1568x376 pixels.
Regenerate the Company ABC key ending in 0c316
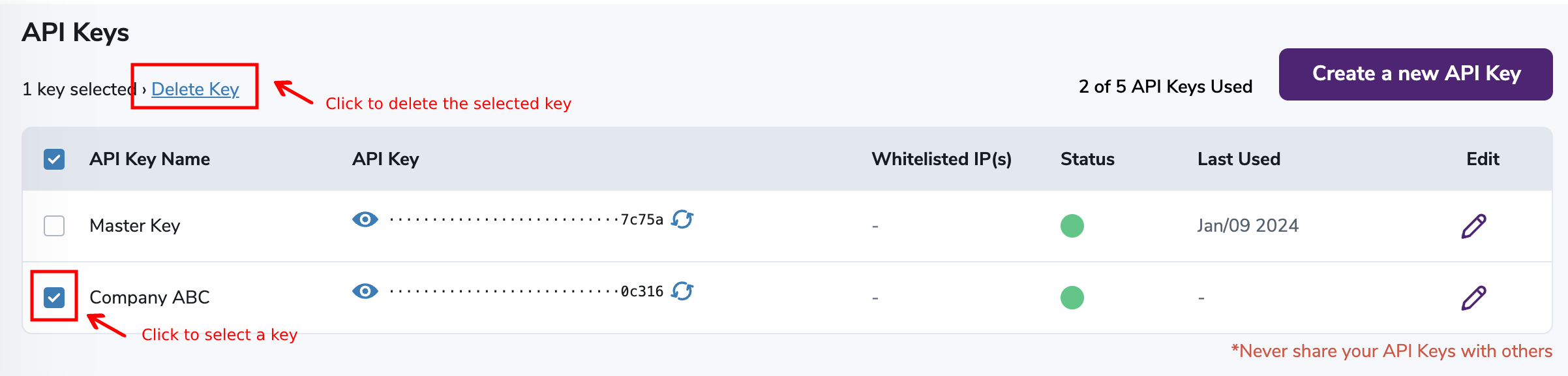682,292
